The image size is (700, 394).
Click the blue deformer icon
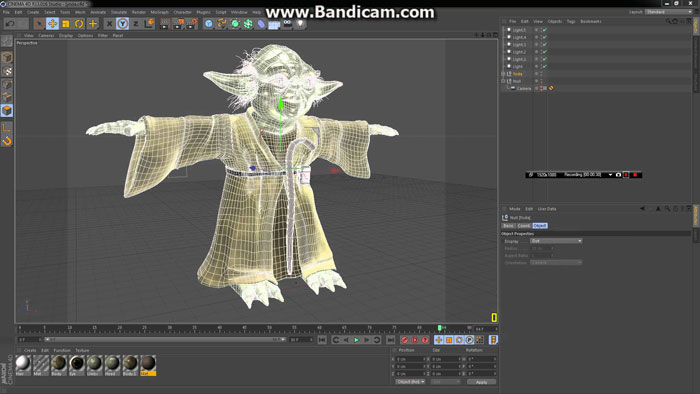tap(261, 24)
